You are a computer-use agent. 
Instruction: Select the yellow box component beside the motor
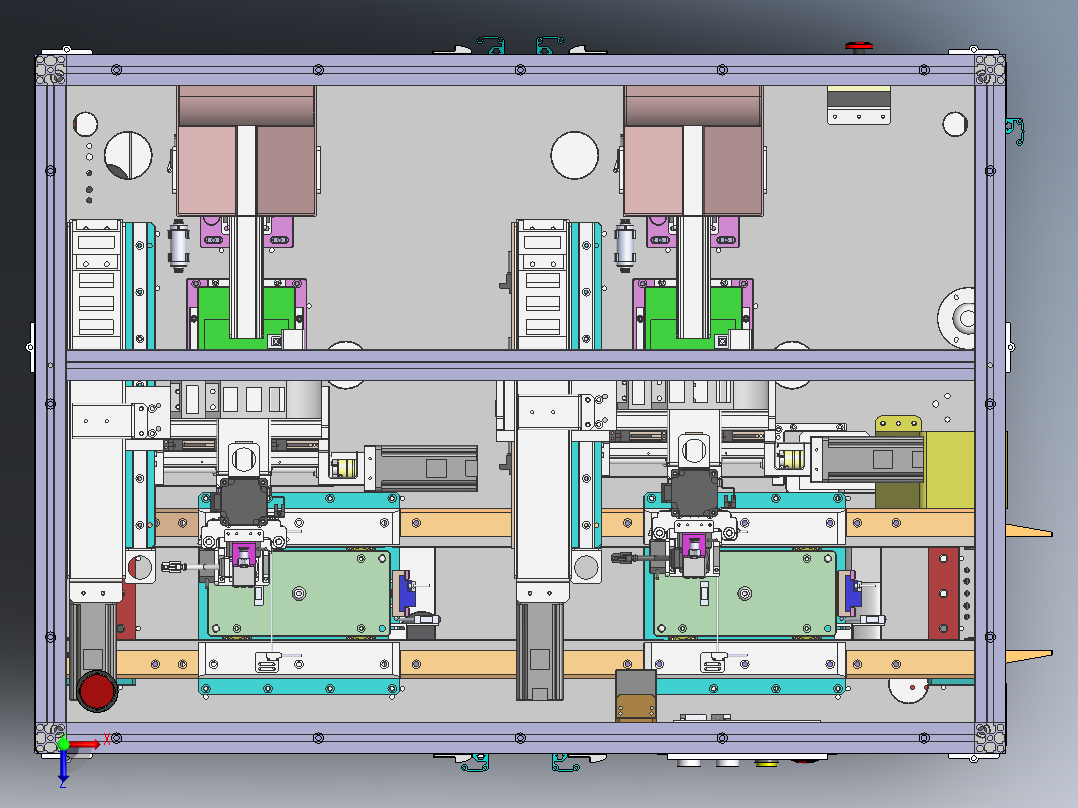pos(949,470)
